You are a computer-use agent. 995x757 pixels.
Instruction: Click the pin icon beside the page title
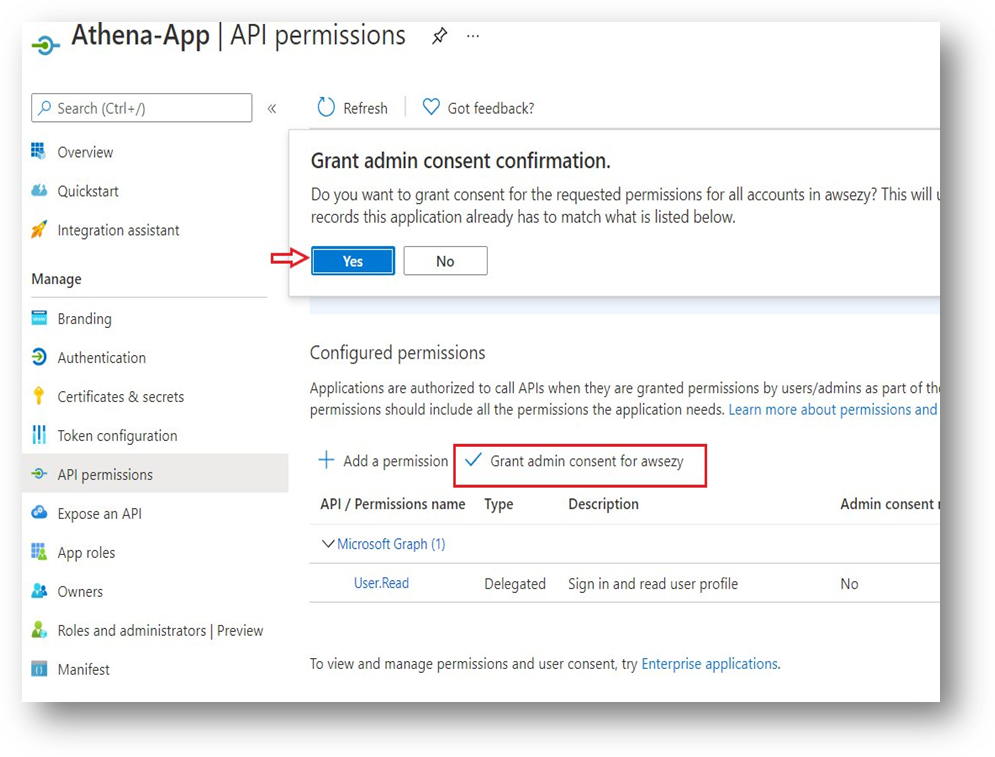pyautogui.click(x=439, y=36)
